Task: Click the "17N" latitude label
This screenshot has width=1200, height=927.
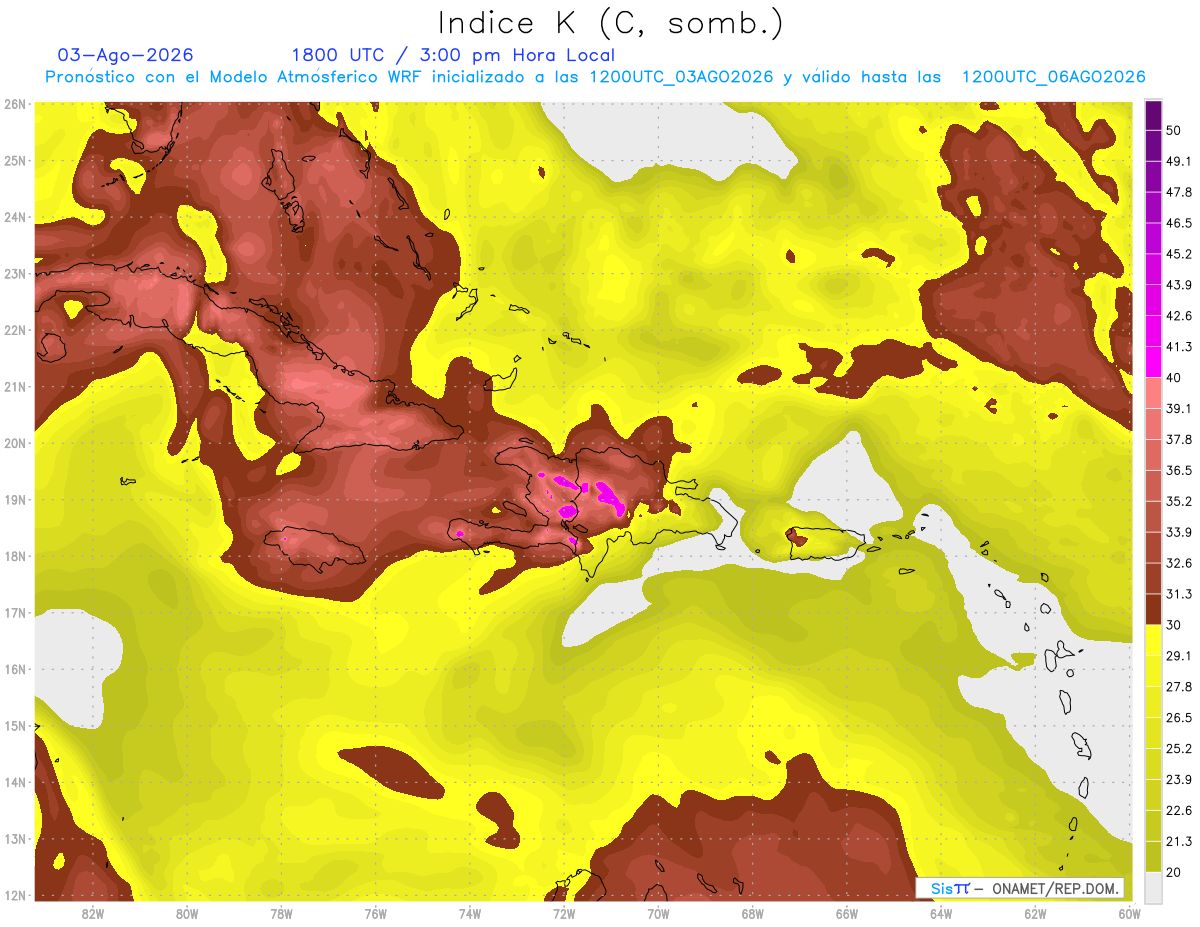Action: 14,612
